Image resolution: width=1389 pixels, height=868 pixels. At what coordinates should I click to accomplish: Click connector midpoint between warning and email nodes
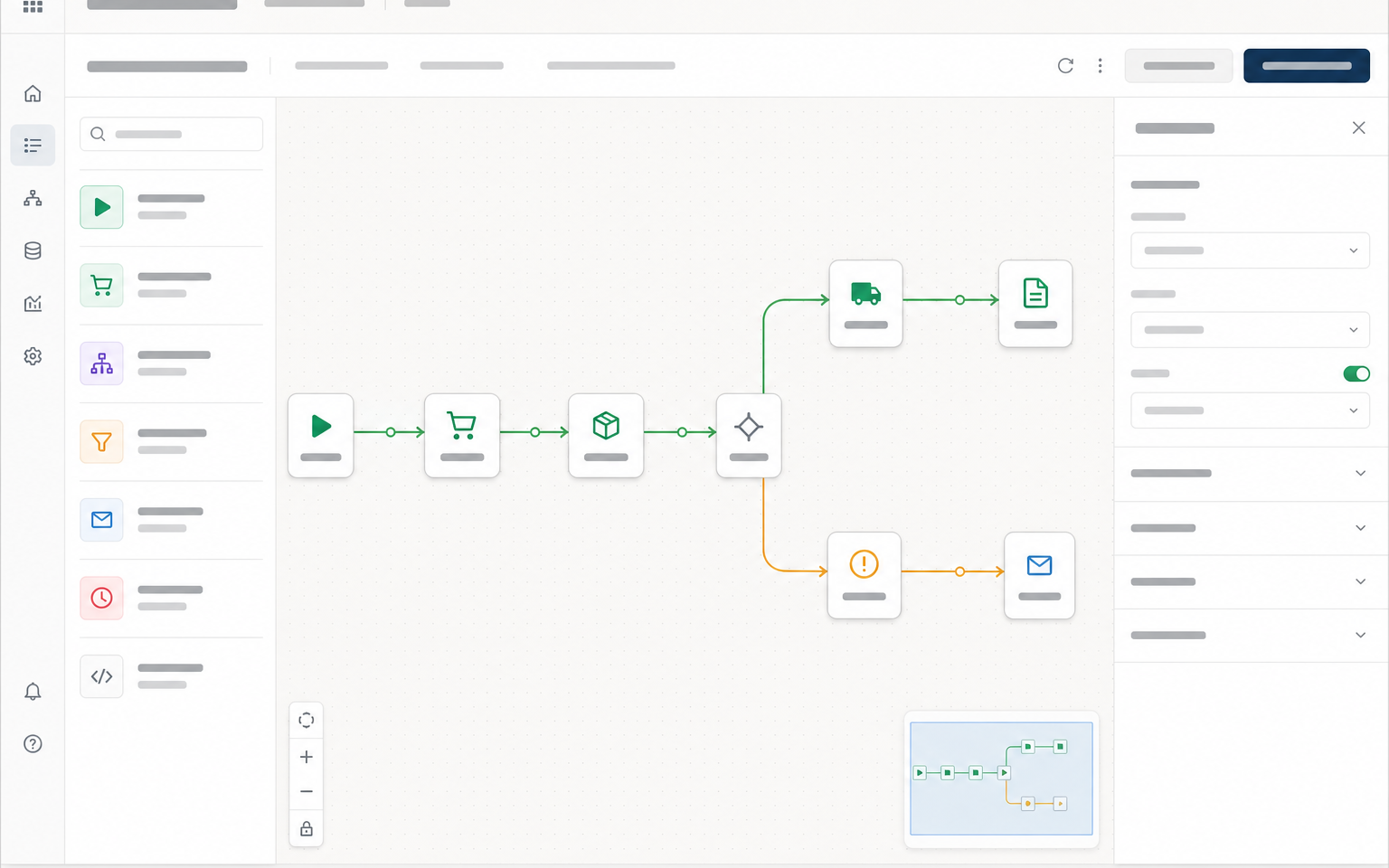[x=959, y=571]
